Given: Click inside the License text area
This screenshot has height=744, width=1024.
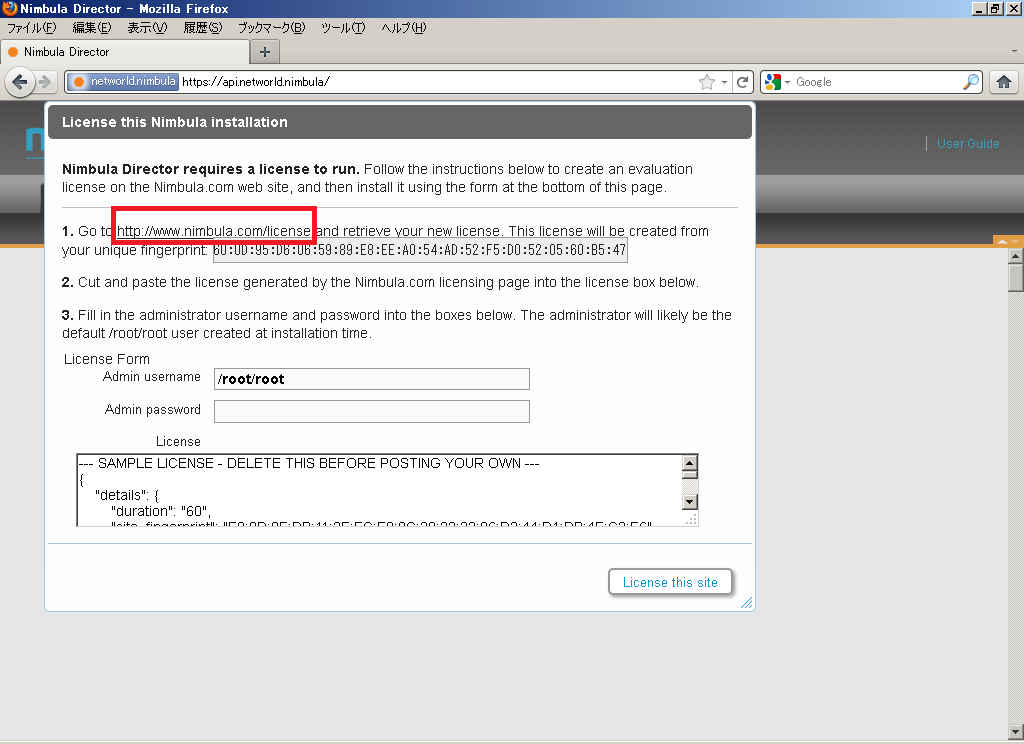Looking at the screenshot, I should [379, 490].
